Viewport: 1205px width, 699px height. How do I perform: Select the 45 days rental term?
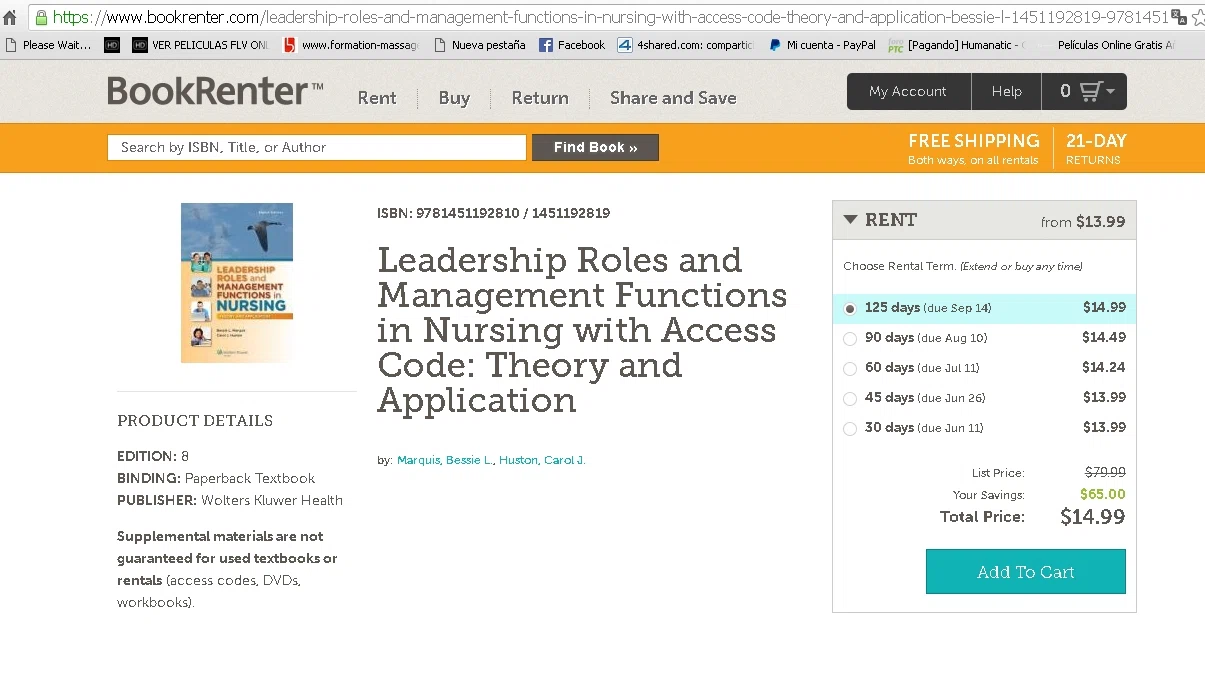point(850,399)
